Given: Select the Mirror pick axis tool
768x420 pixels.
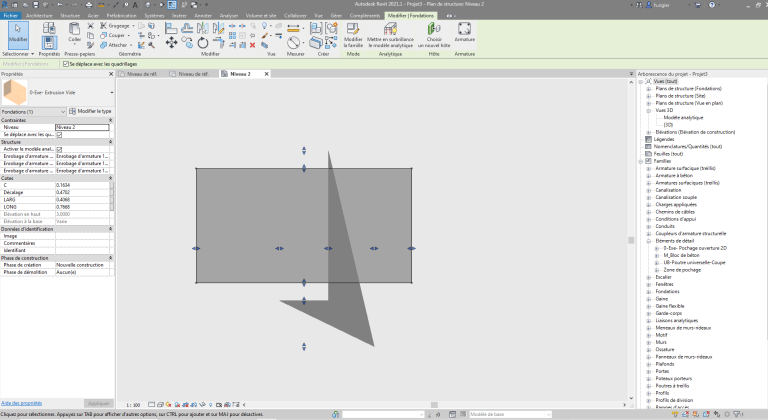Looking at the screenshot, I should [x=203, y=28].
